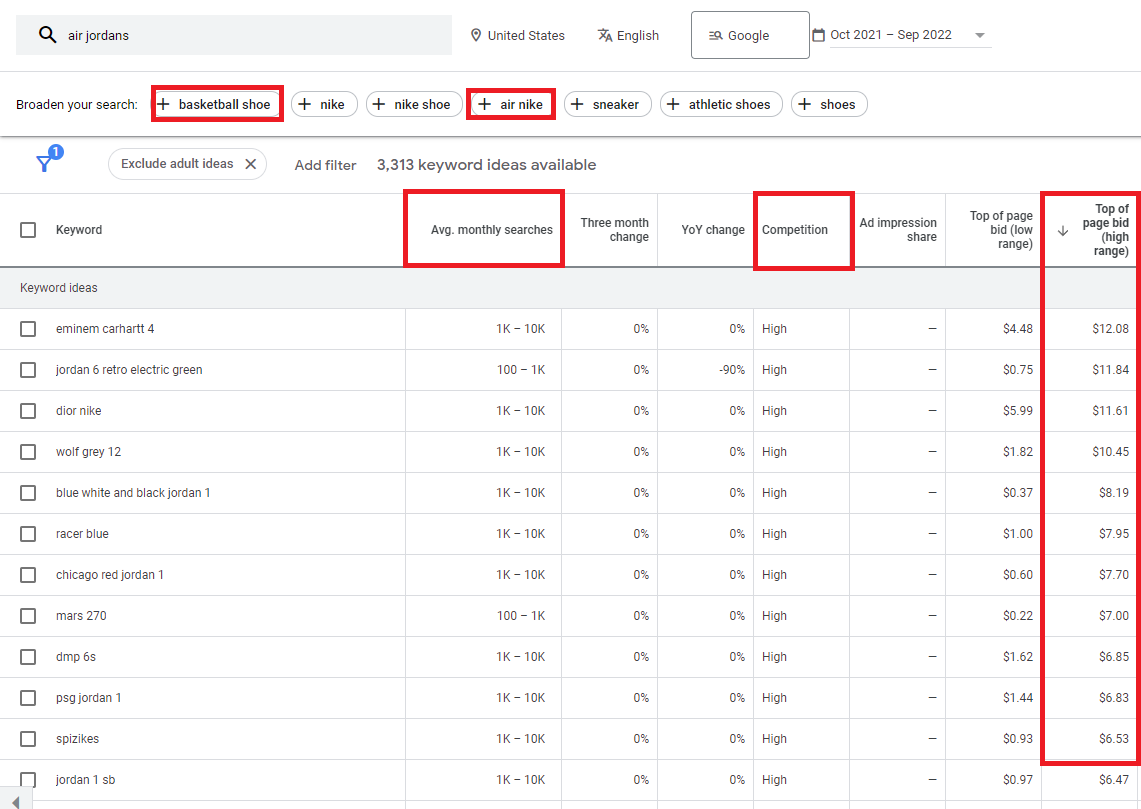Screen dimensions: 1141x809
Task: Click the Add filter link
Action: click(325, 165)
